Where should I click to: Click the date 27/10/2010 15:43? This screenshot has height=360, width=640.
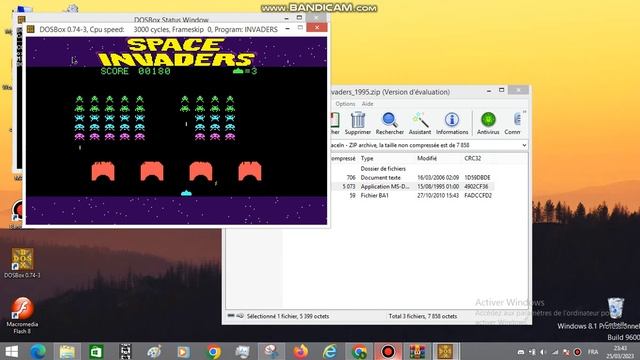click(x=438, y=196)
